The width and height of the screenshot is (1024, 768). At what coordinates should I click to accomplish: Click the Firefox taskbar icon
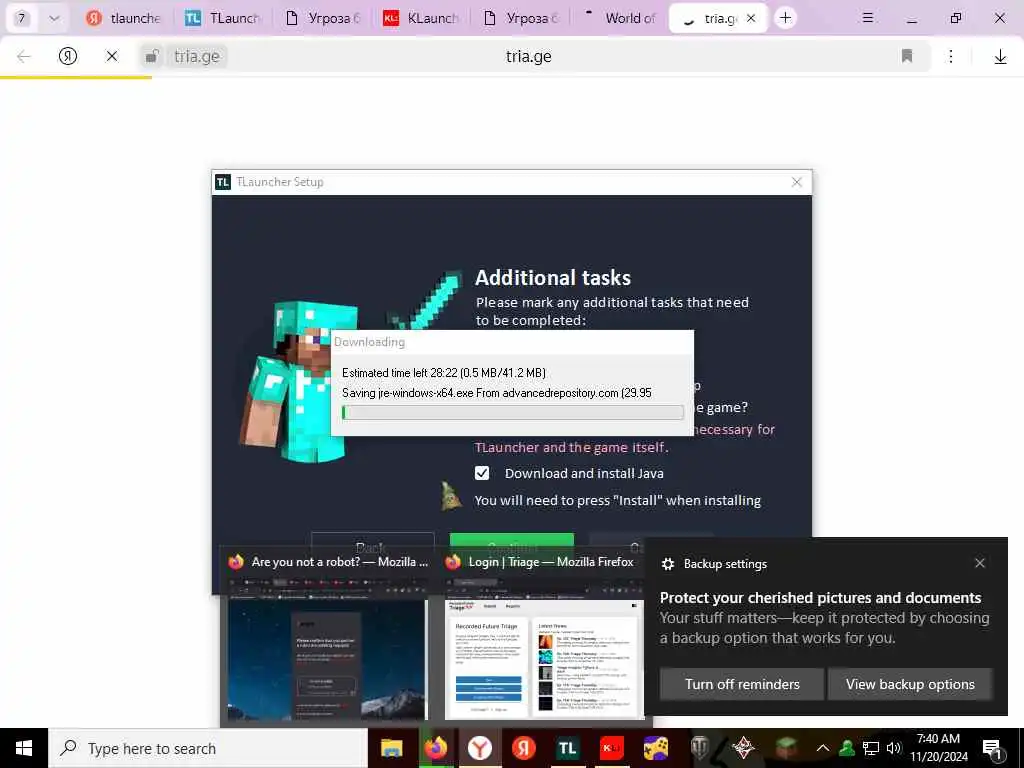(436, 748)
